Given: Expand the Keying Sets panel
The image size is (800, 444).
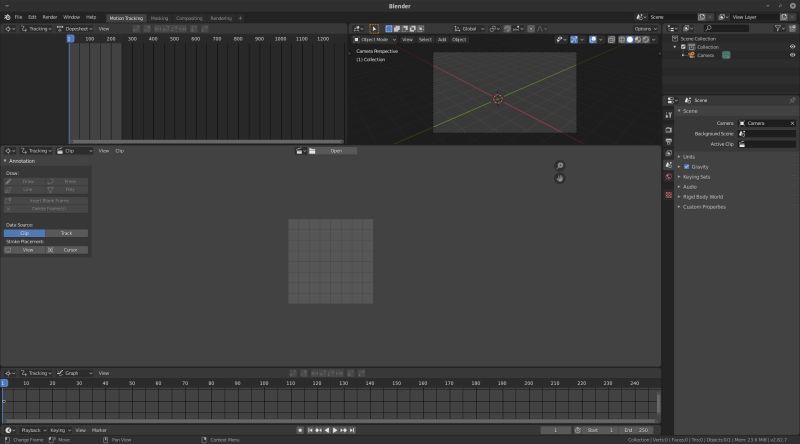Looking at the screenshot, I should point(696,177).
